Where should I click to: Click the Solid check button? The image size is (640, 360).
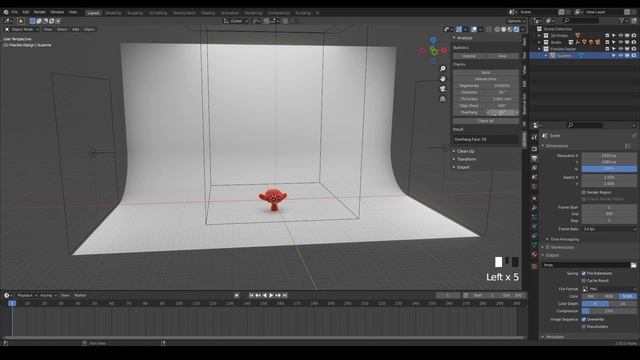486,72
